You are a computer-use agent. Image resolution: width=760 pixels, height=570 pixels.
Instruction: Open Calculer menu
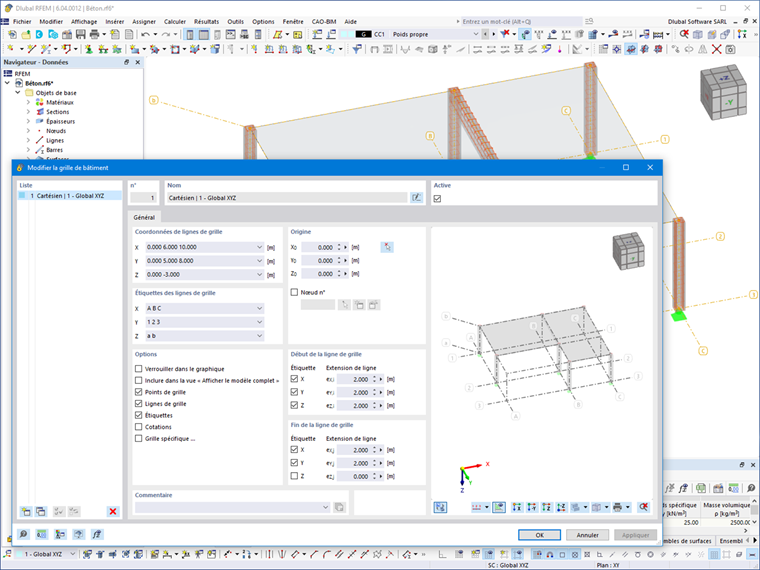tap(174, 21)
